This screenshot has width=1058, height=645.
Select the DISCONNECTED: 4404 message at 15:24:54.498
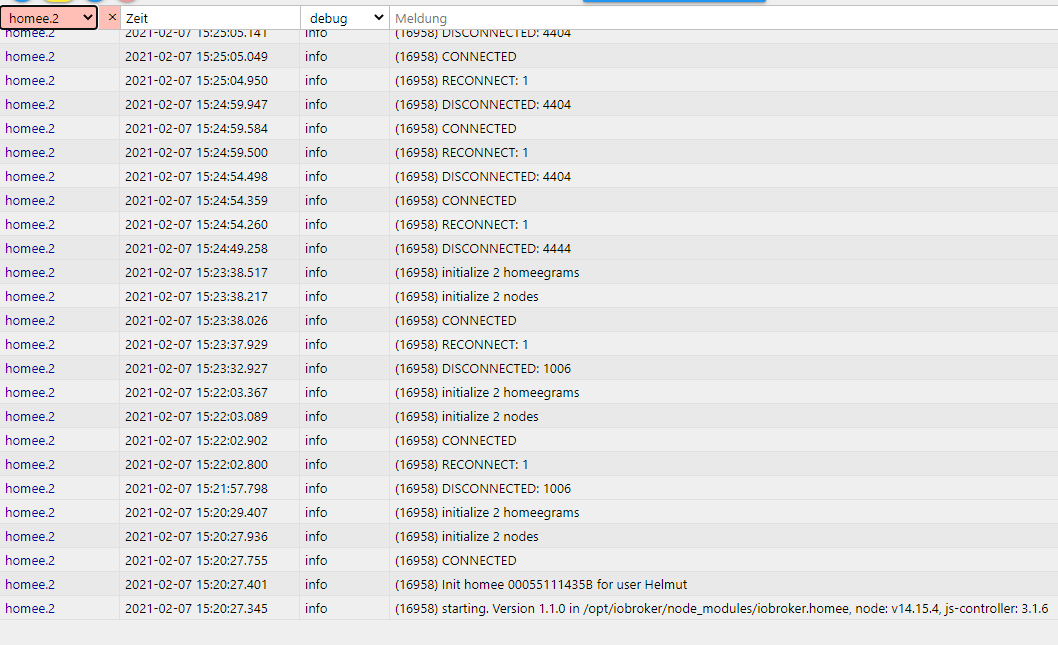(x=482, y=177)
